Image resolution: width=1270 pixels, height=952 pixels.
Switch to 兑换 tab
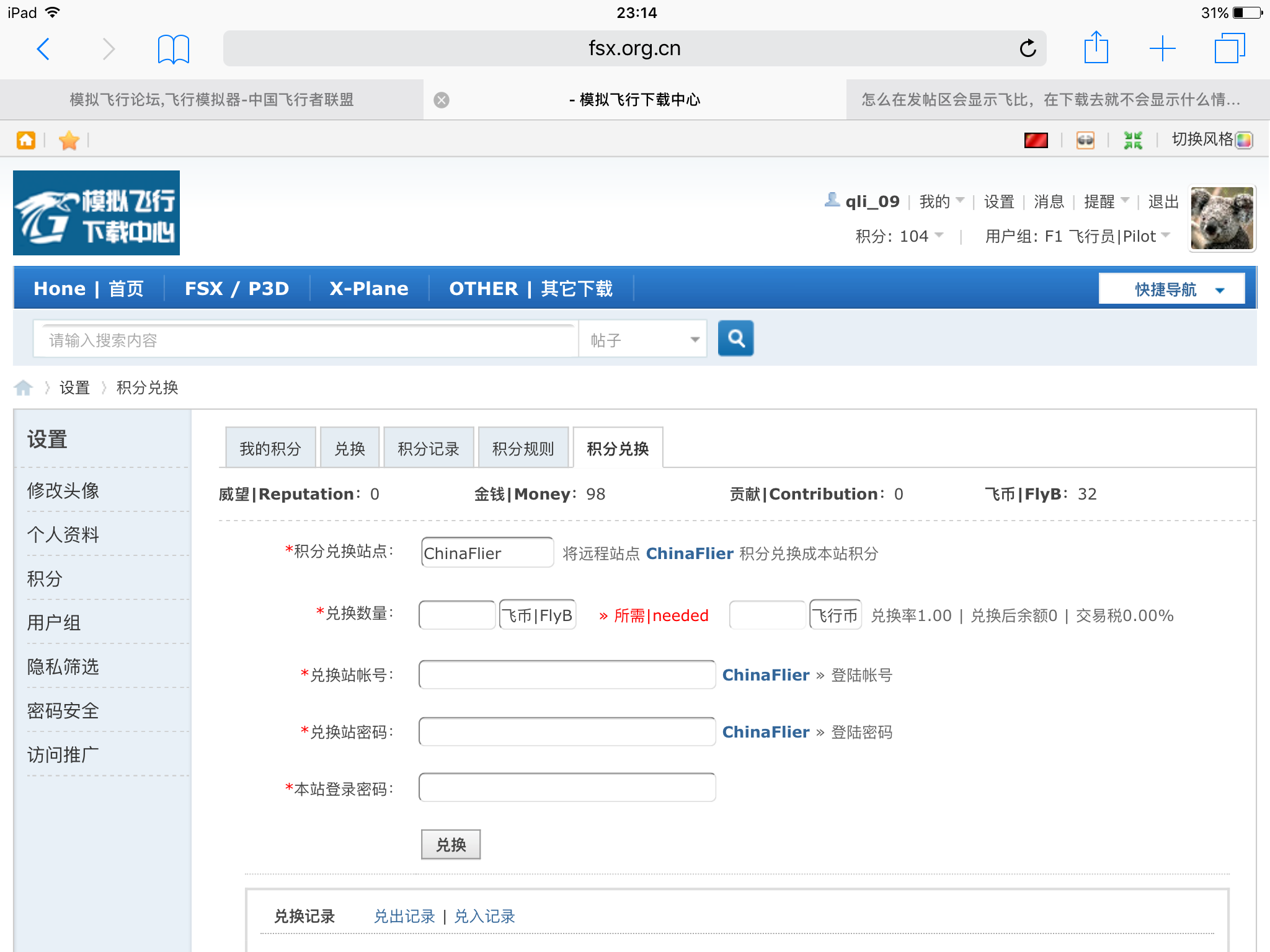pos(350,447)
